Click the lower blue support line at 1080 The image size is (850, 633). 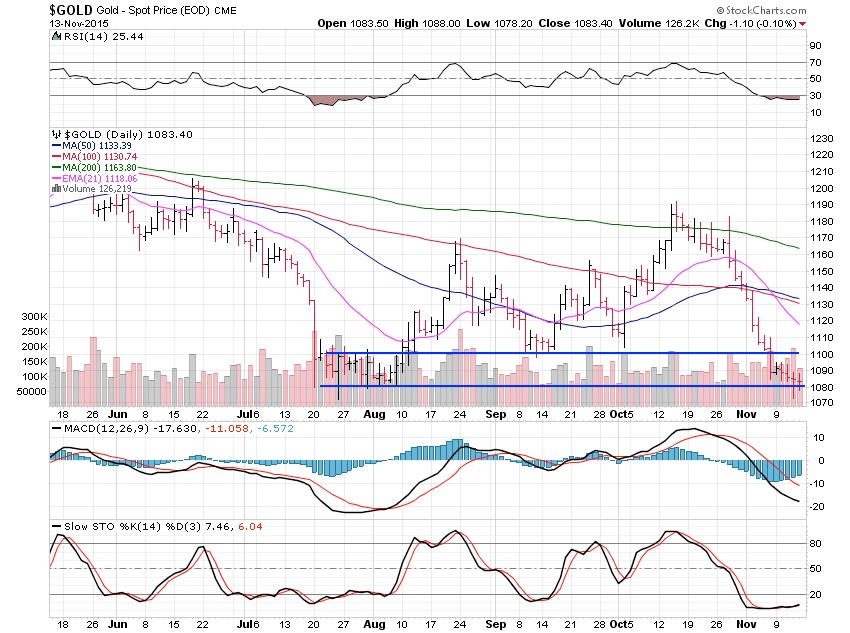562,386
